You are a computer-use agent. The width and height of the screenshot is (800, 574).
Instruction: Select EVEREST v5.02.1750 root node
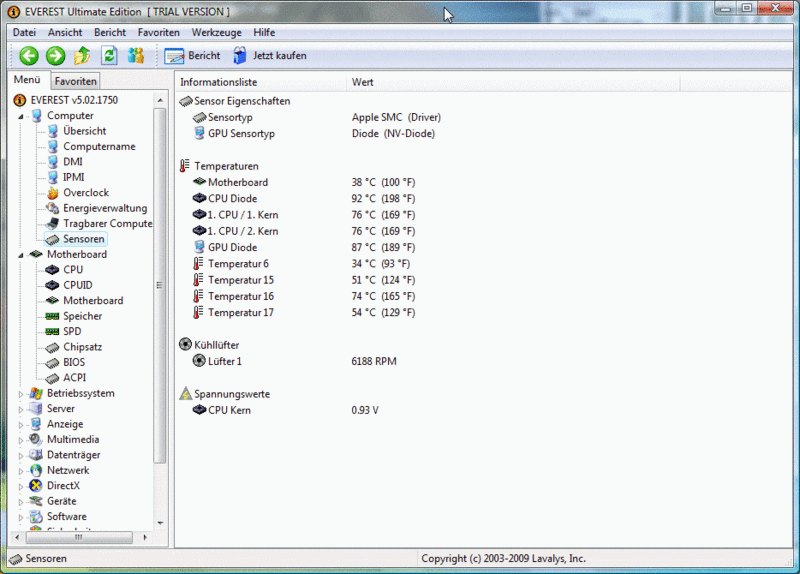point(74,100)
